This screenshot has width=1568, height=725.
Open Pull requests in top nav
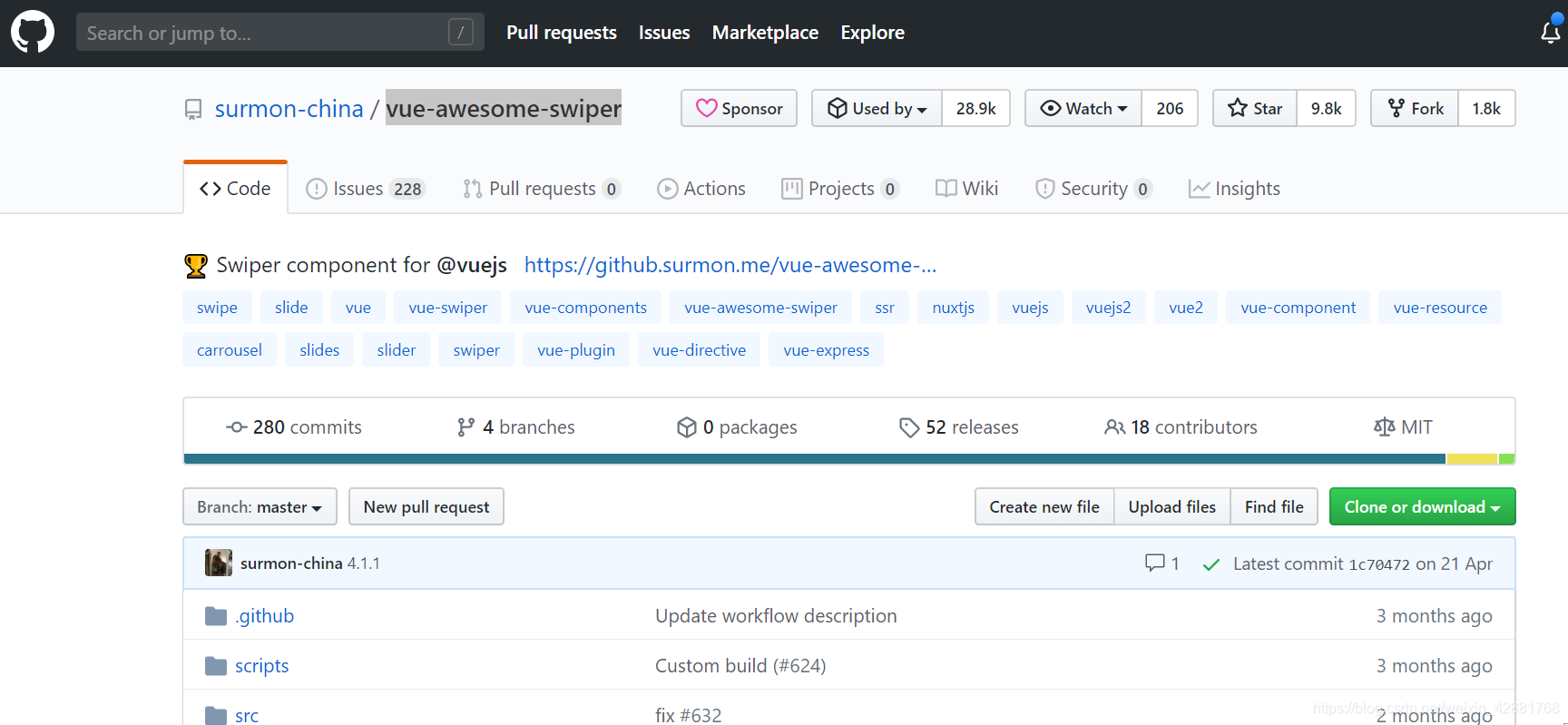[562, 33]
